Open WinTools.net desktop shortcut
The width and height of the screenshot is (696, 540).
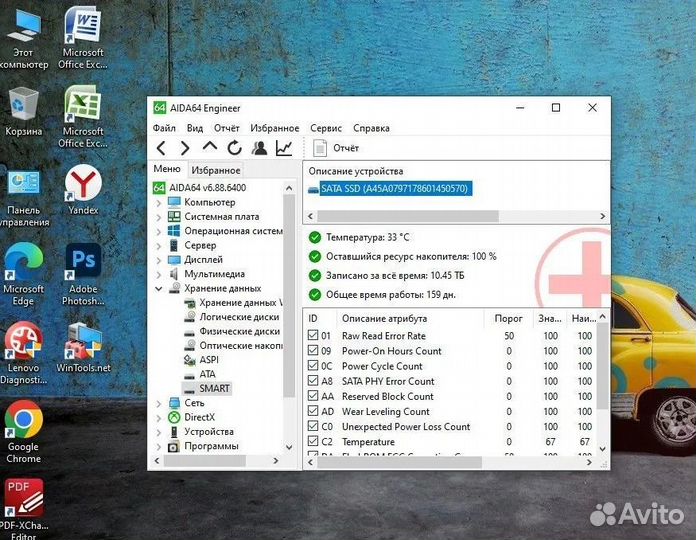tap(83, 347)
